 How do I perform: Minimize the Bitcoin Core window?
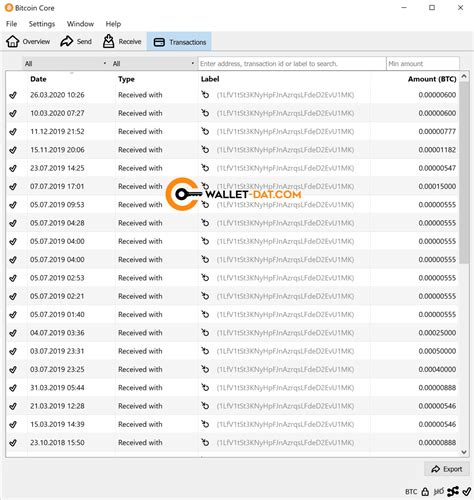coord(404,8)
